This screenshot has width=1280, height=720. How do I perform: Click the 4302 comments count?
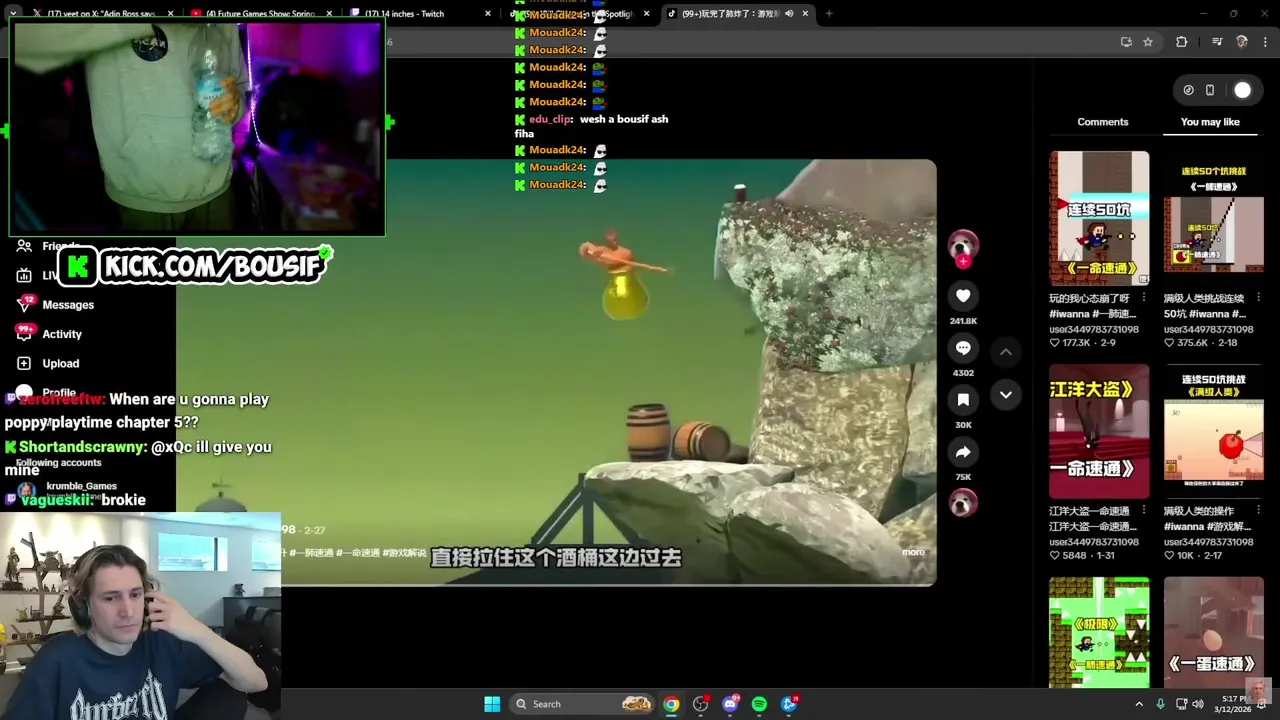[963, 373]
